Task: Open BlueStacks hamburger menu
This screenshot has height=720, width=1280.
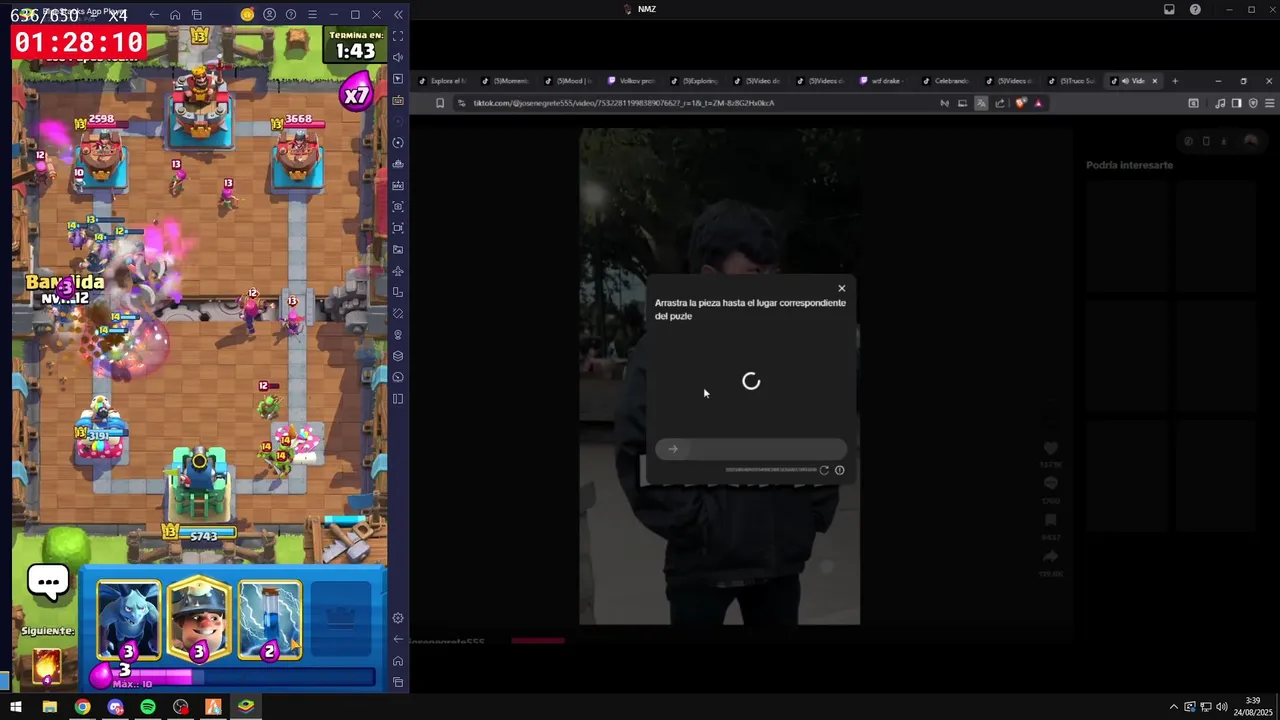Action: [313, 15]
